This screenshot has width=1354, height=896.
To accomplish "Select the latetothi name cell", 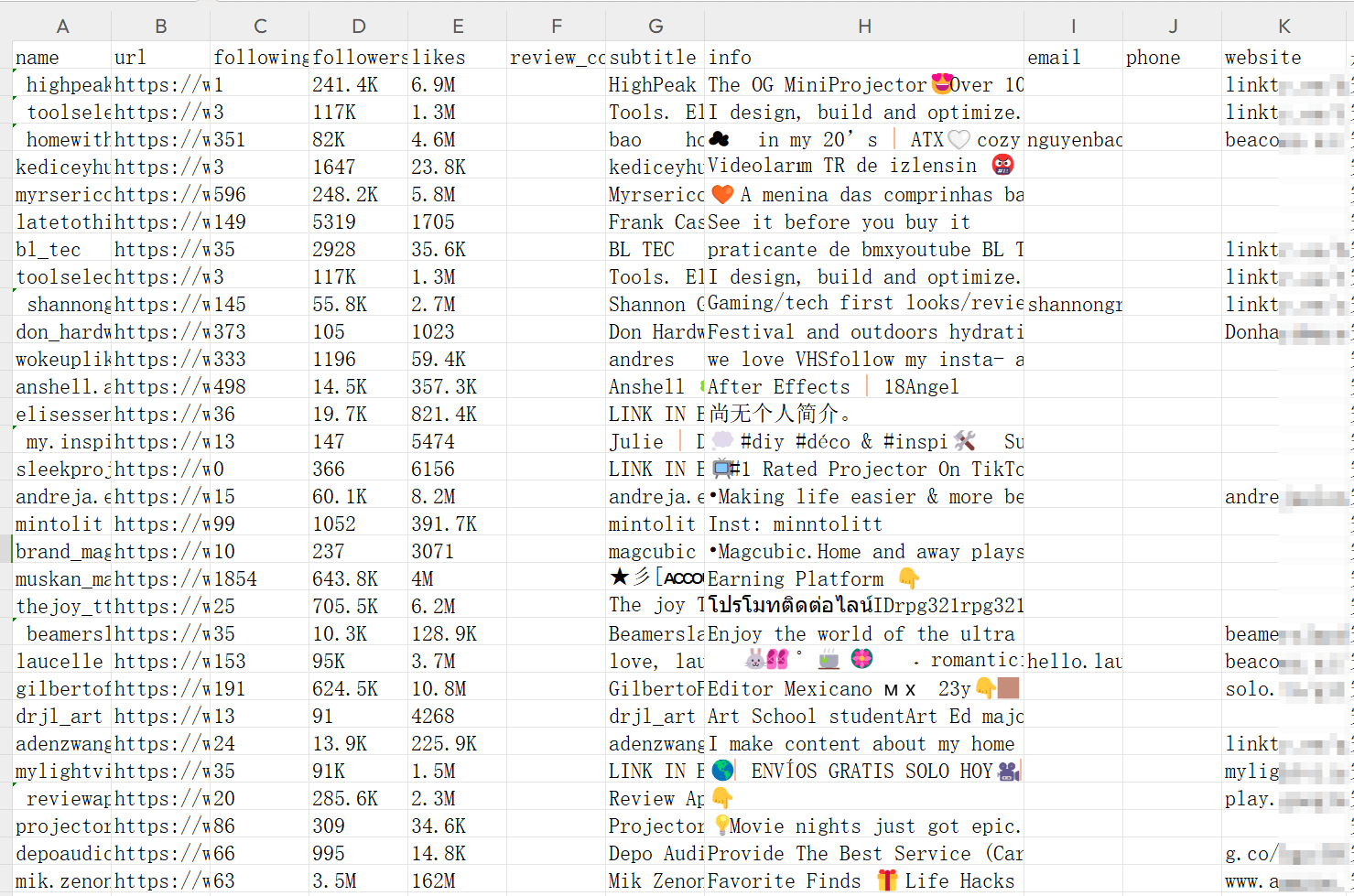I will 62,221.
